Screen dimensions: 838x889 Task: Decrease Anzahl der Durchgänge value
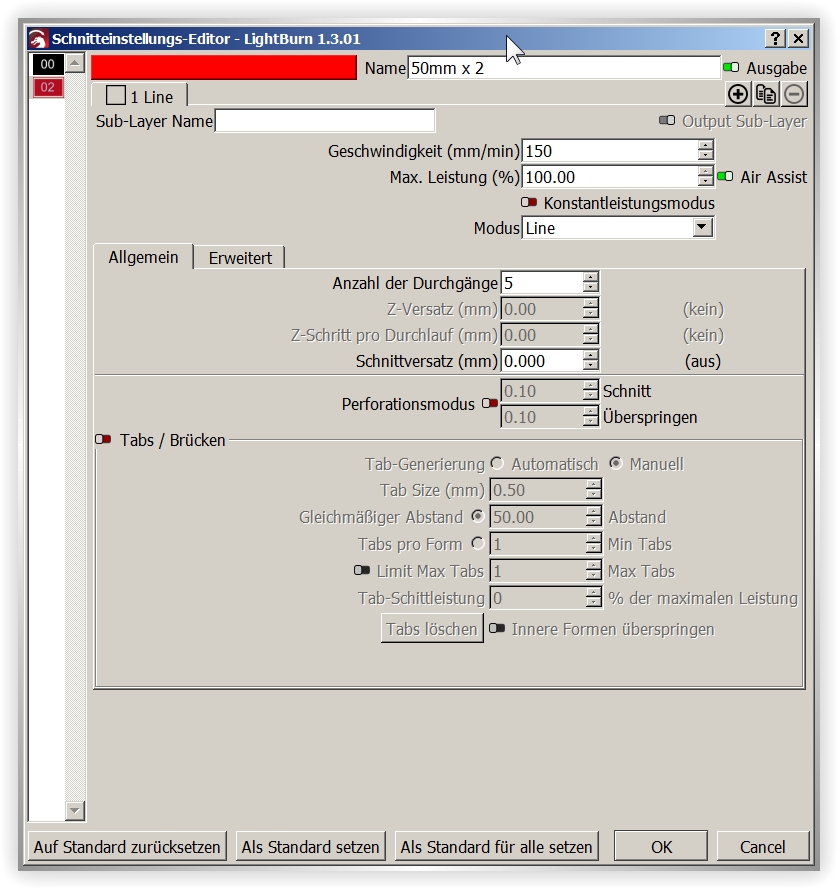click(x=591, y=289)
